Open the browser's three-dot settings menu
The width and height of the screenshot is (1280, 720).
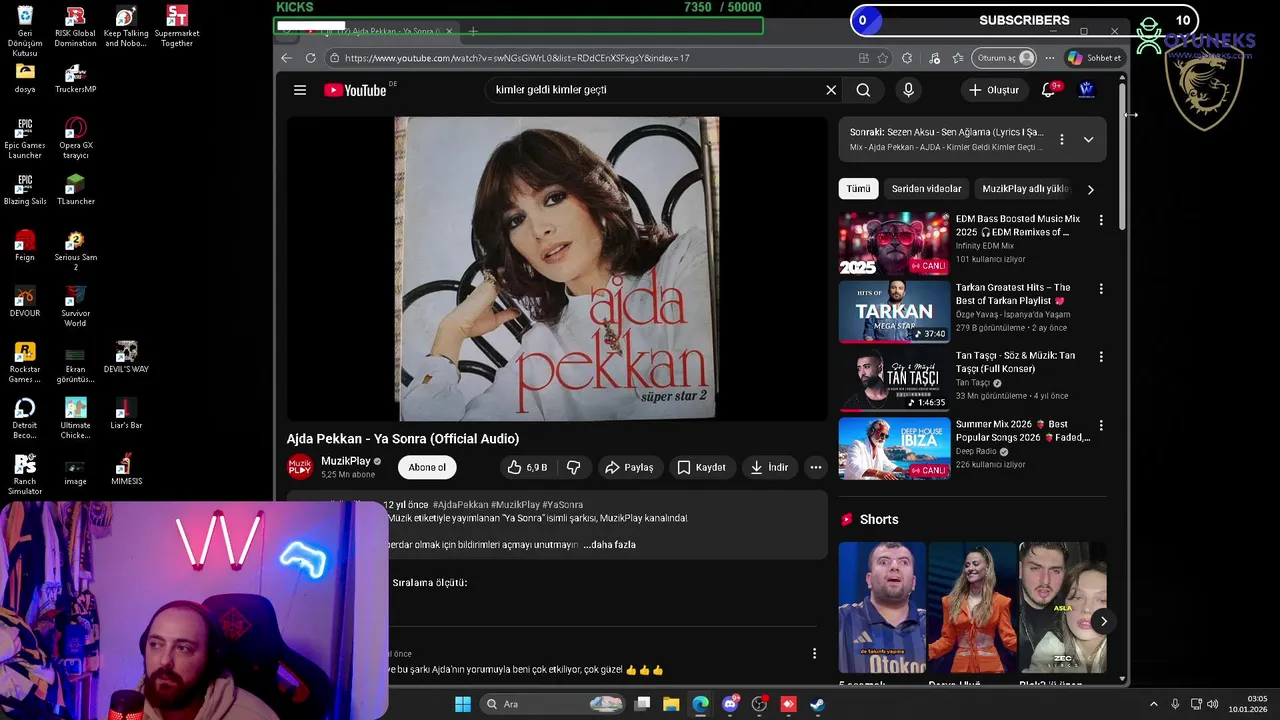pyautogui.click(x=1049, y=58)
